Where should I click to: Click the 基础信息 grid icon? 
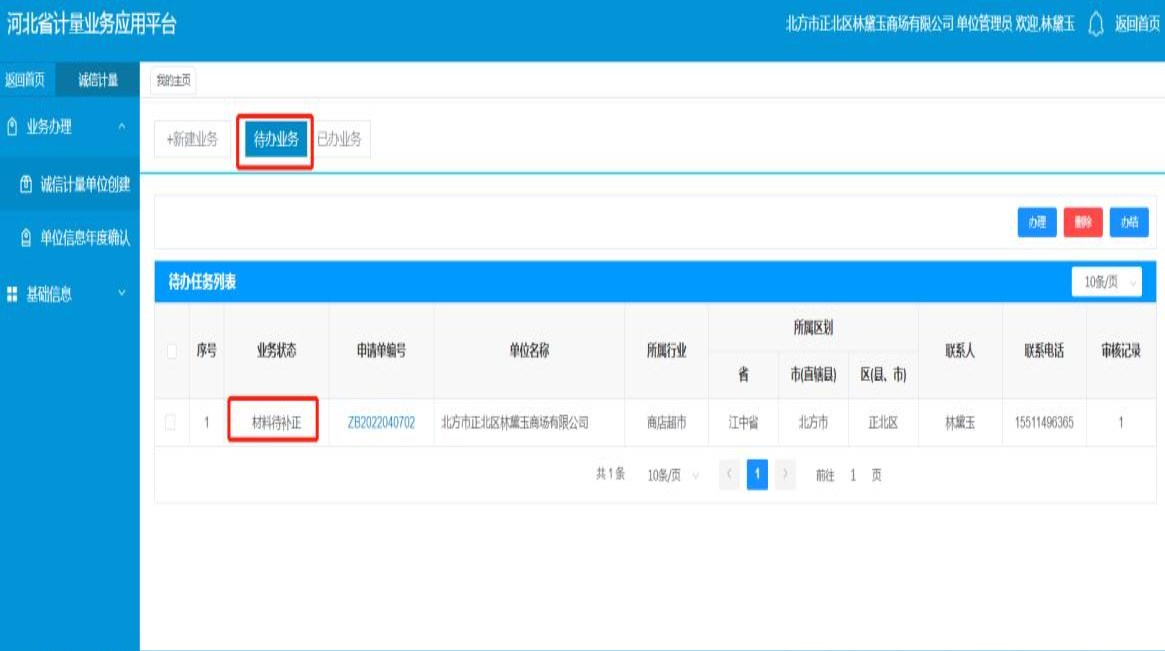tap(12, 294)
